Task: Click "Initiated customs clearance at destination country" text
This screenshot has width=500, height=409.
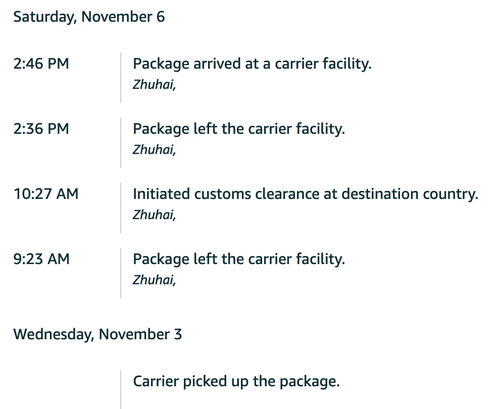Action: pyautogui.click(x=305, y=194)
